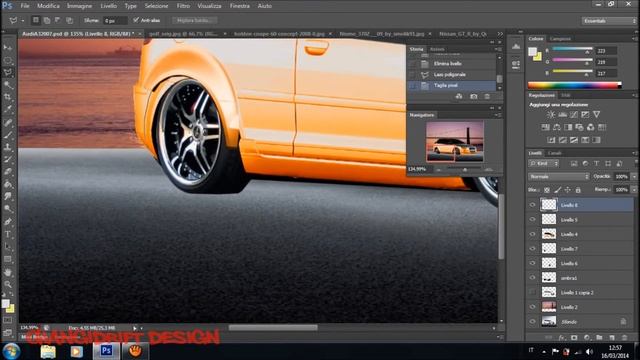Select the Eraser tool
The image size is (640, 360).
pos(8,172)
